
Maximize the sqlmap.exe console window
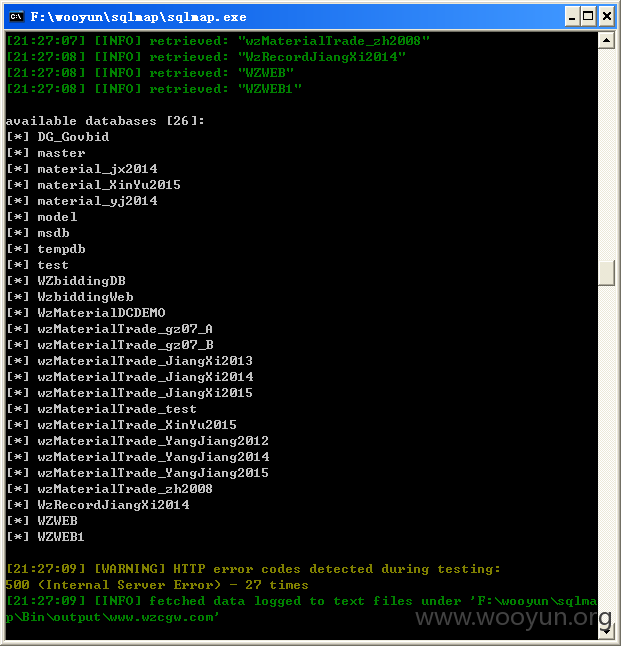point(588,17)
